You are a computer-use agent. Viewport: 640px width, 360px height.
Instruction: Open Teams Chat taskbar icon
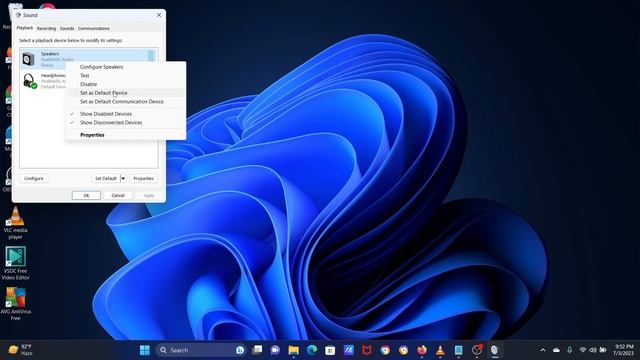pos(276,350)
